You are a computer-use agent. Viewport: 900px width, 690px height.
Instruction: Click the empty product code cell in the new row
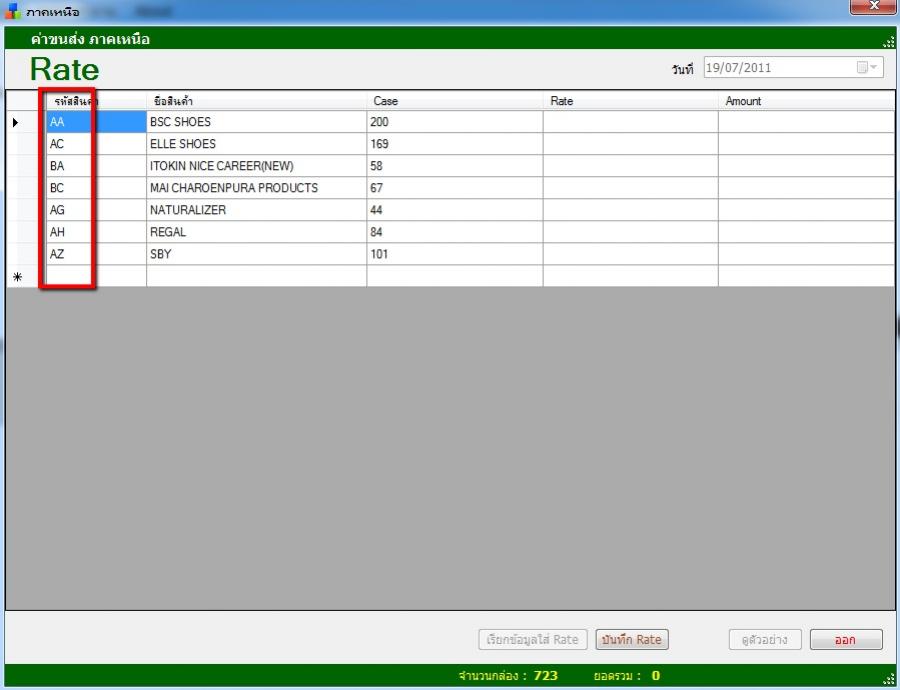[96, 276]
